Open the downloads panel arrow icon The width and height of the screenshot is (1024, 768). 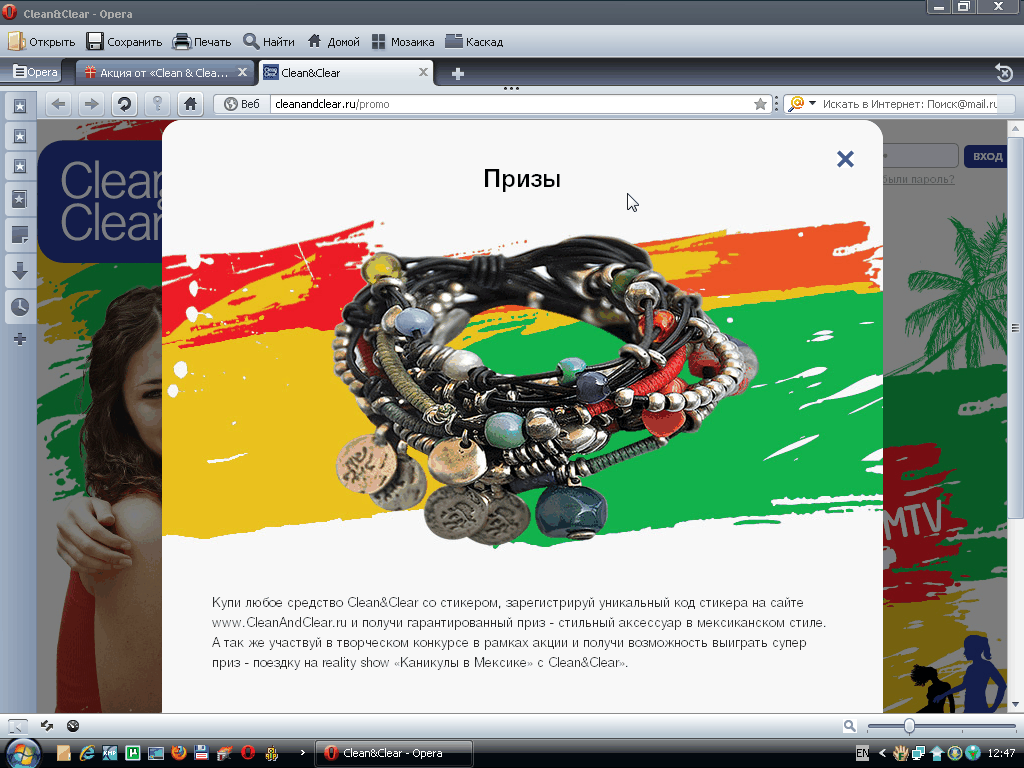tap(20, 270)
